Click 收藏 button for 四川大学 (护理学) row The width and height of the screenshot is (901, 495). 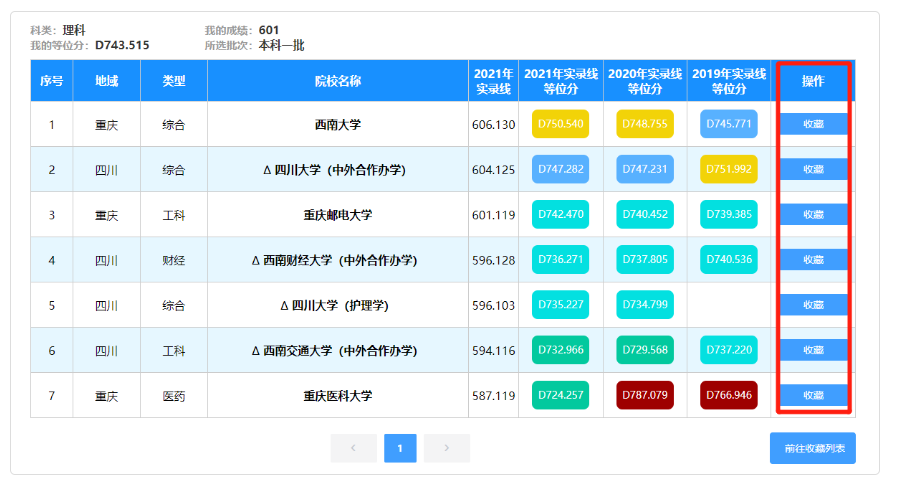click(813, 305)
